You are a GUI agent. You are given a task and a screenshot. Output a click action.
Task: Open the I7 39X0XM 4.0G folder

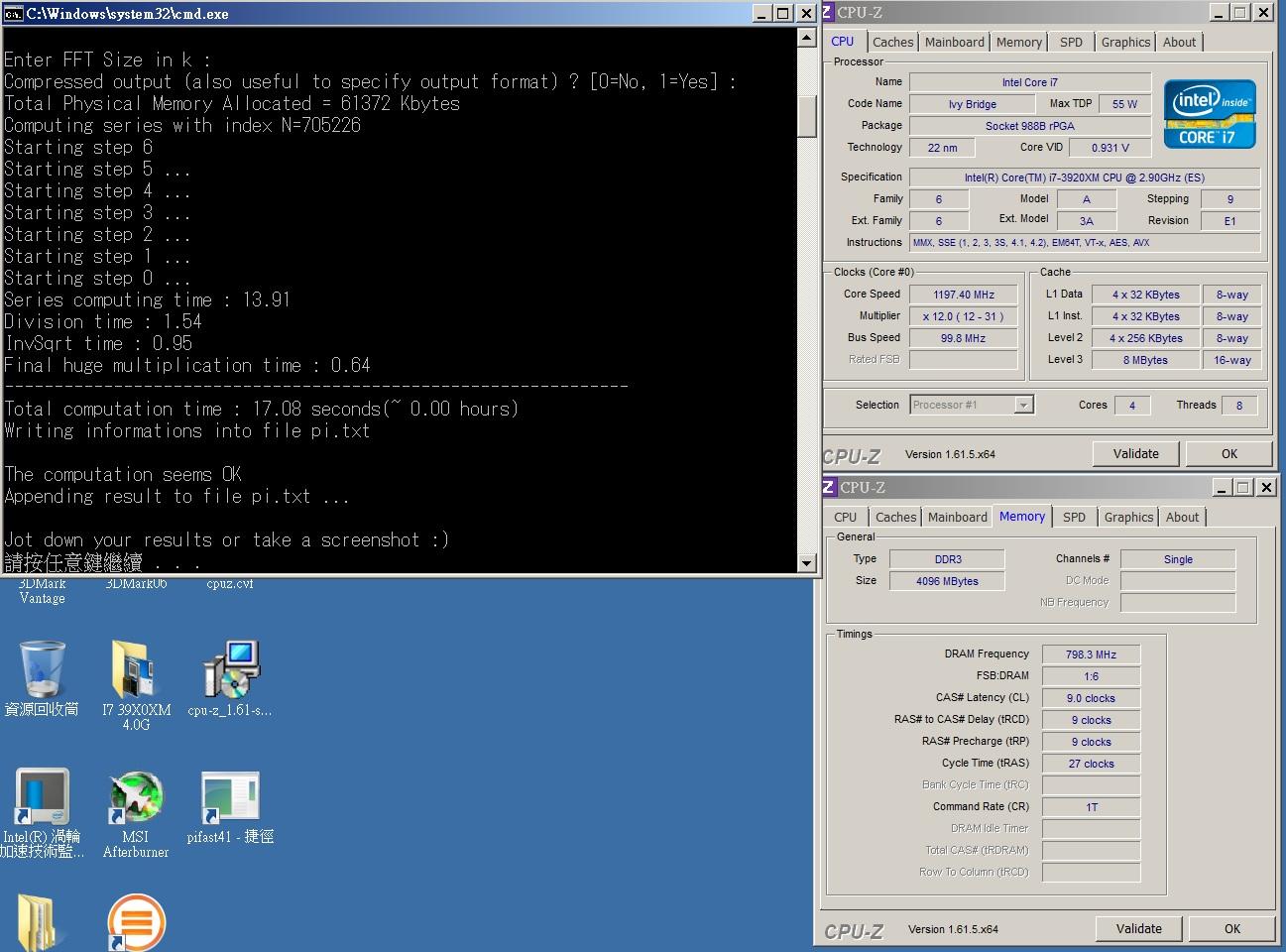(x=136, y=685)
